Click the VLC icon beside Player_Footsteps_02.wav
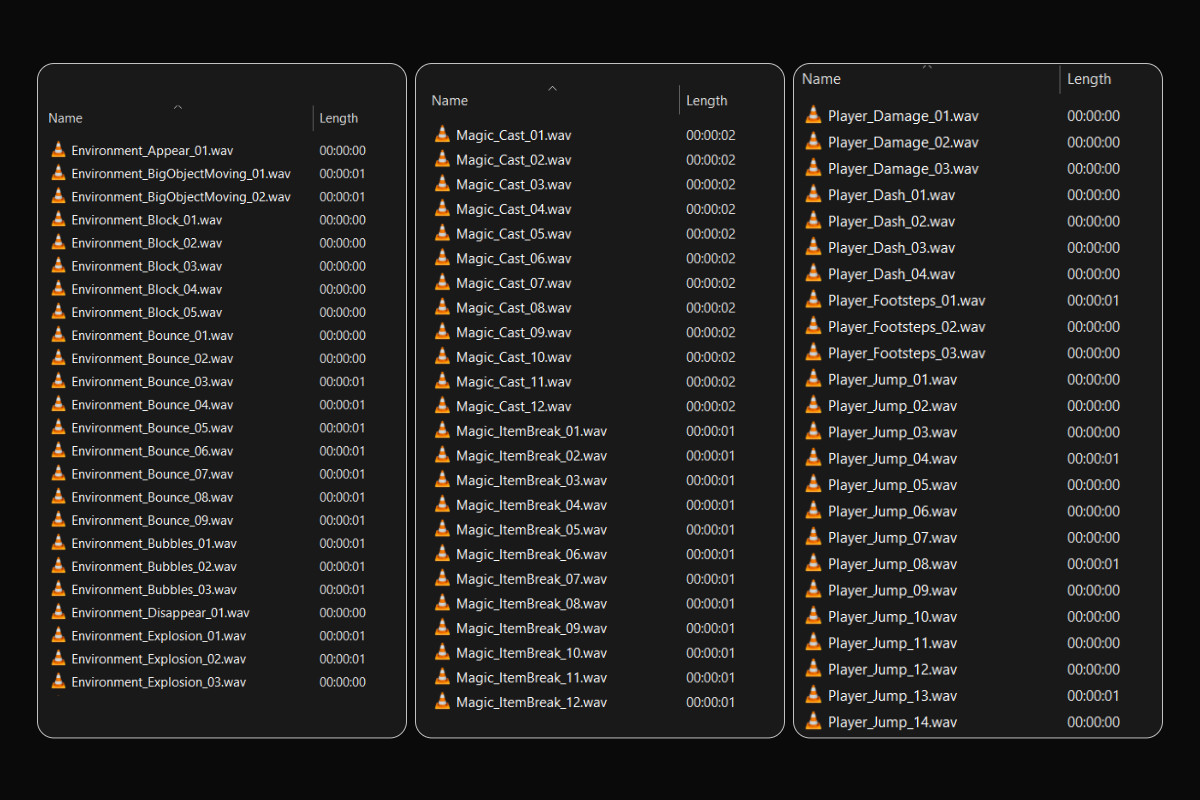The image size is (1200, 800). tap(813, 326)
